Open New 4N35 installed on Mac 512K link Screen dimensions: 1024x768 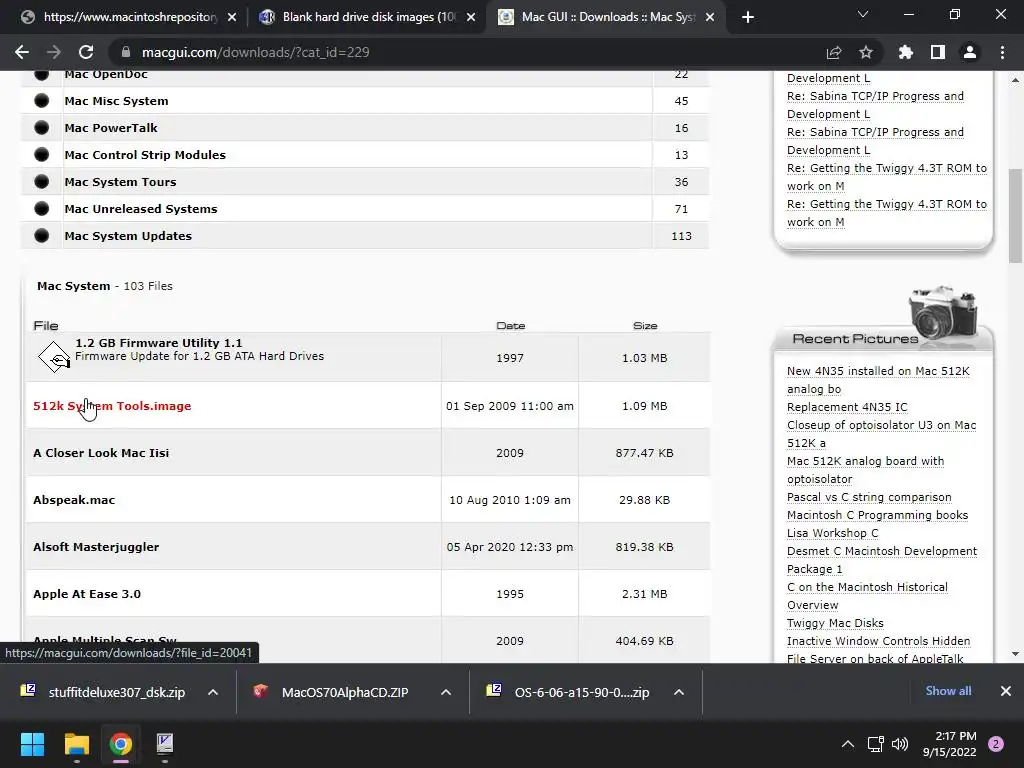point(878,380)
